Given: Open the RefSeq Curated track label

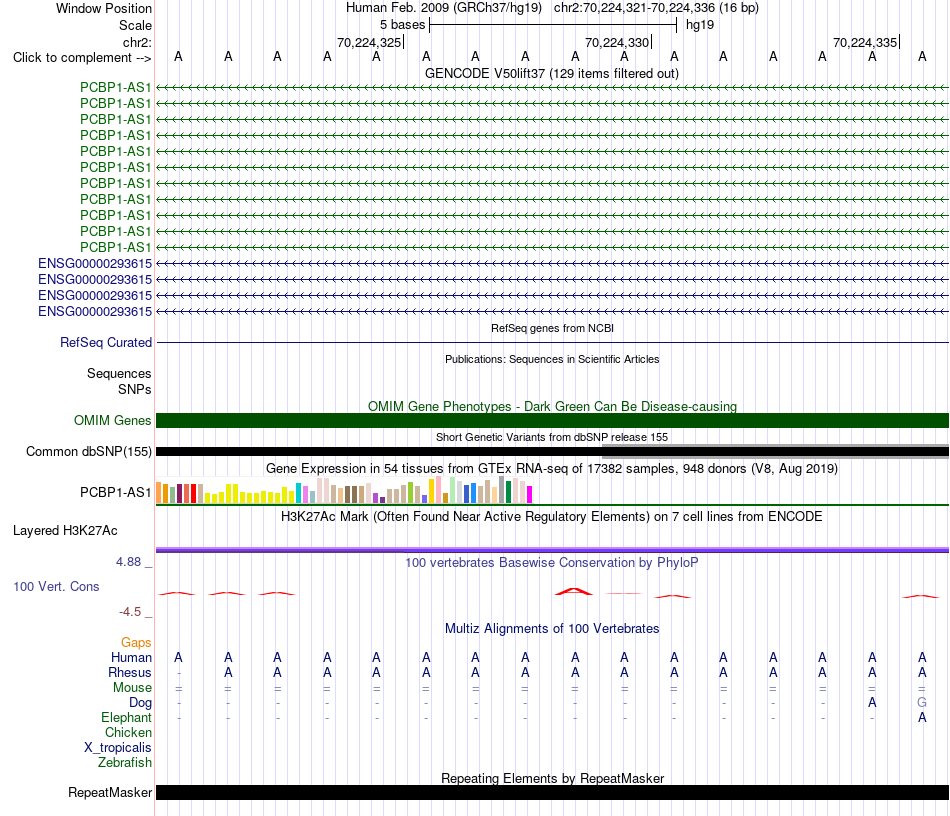Looking at the screenshot, I should (106, 342).
